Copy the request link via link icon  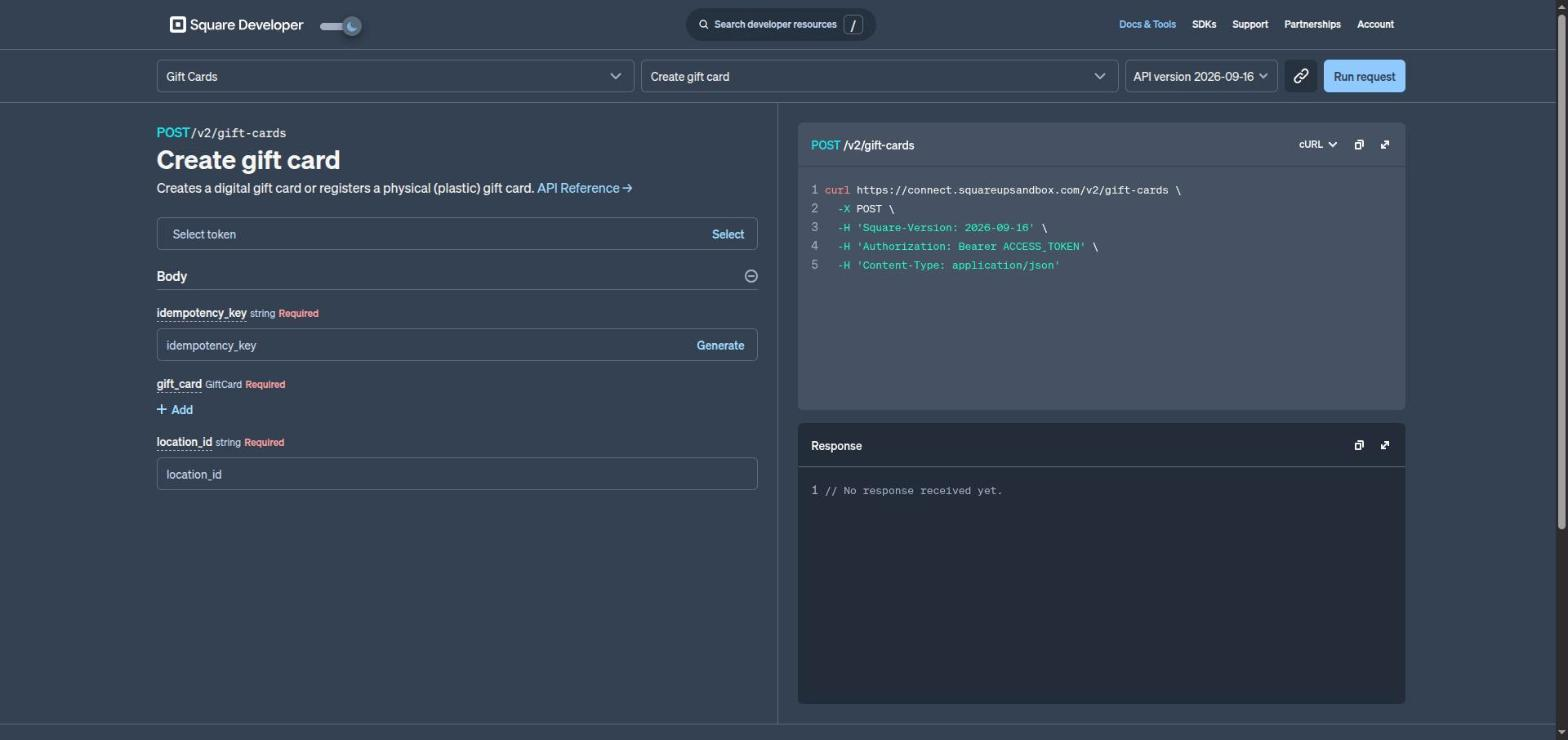click(x=1300, y=76)
